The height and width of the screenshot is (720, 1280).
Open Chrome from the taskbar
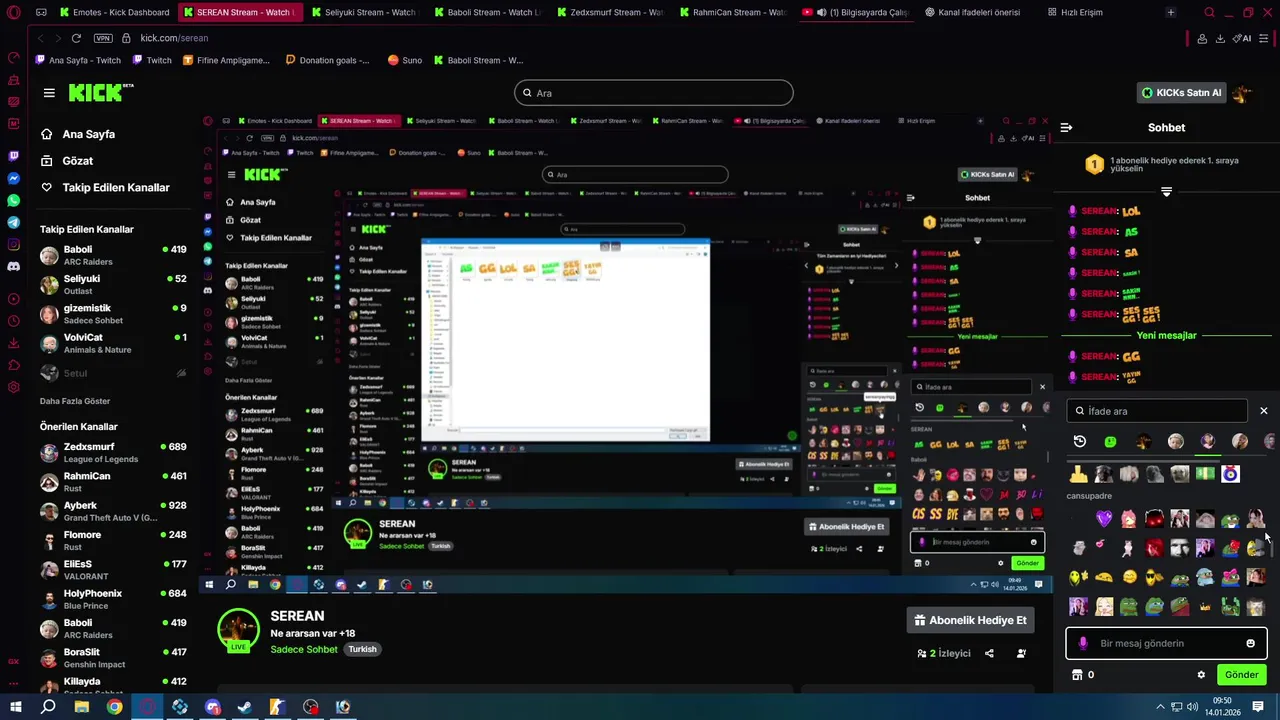click(114, 707)
